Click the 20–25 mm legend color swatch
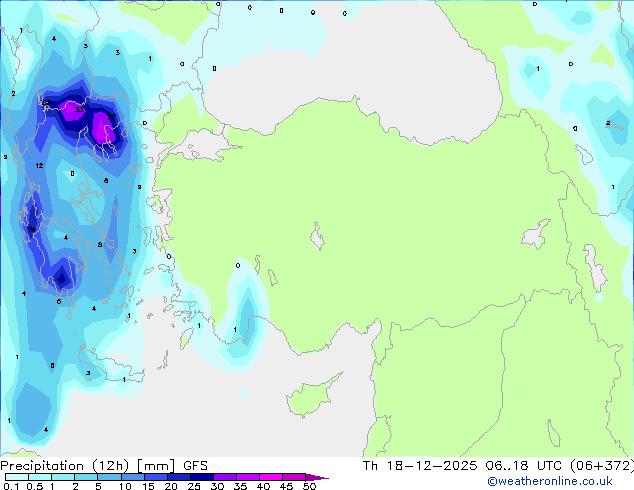This screenshot has height=490, width=634. [179, 477]
